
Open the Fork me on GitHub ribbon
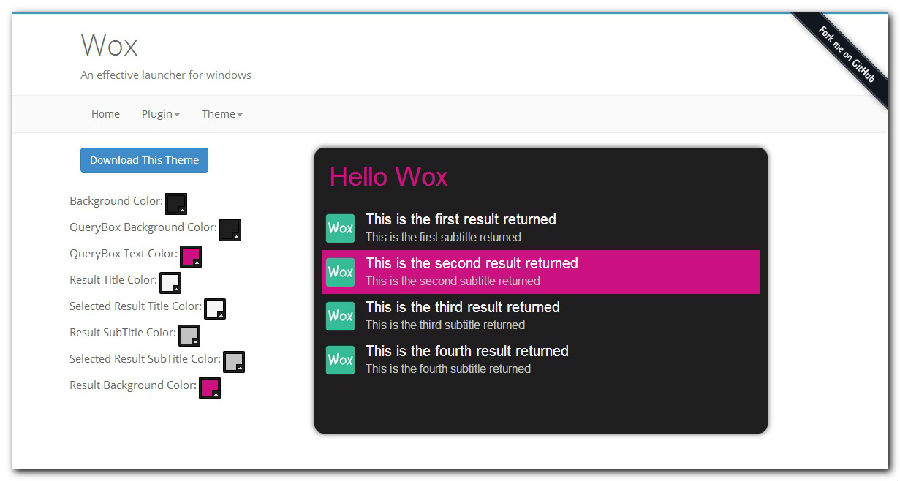click(x=847, y=55)
